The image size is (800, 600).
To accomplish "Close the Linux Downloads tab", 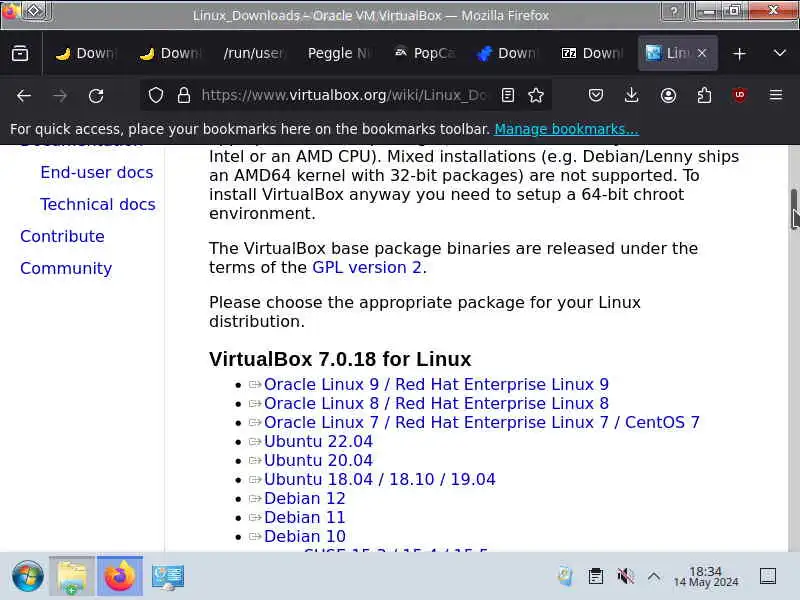I will (702, 53).
